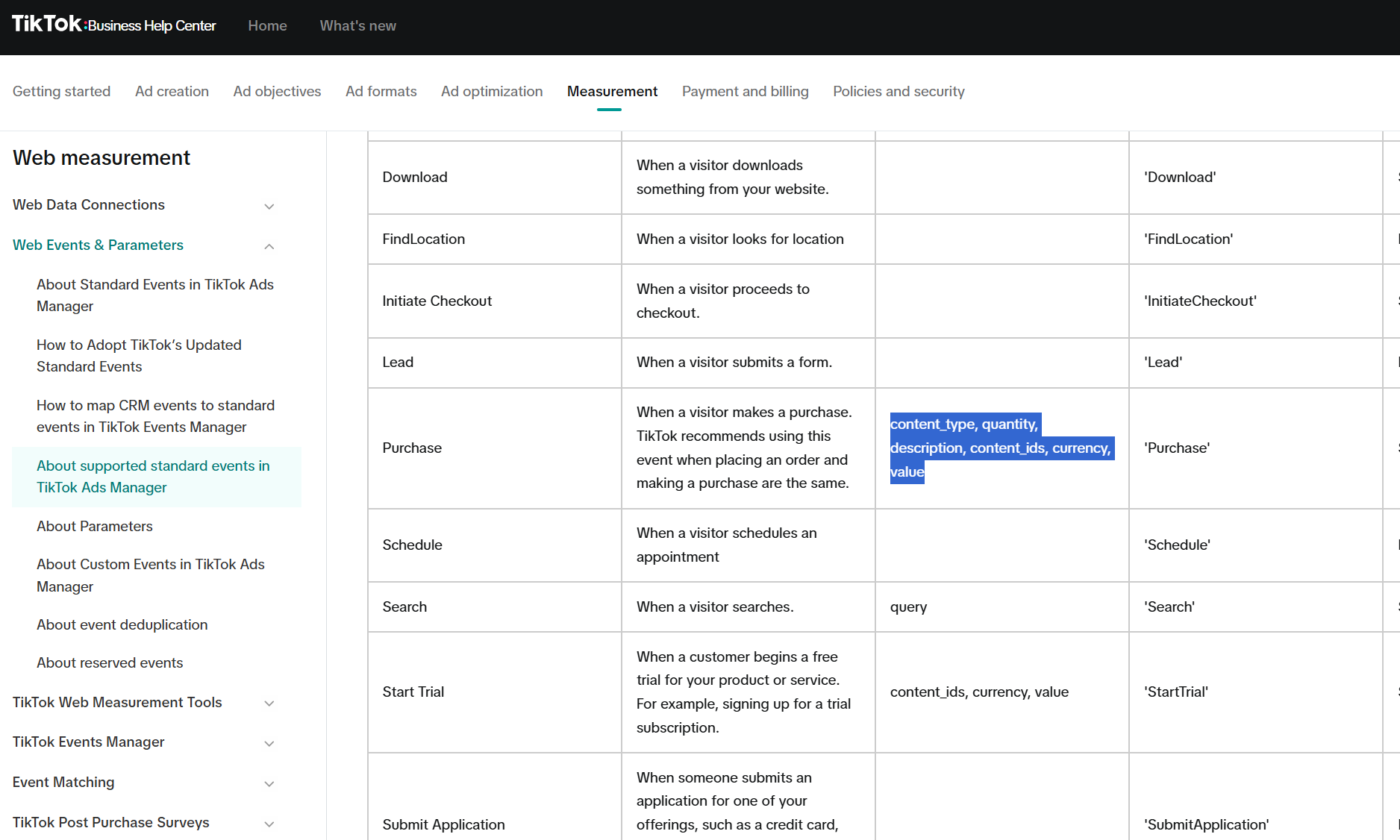The image size is (1400, 840).
Task: Click the 'Purchase' event code cell
Action: (1256, 448)
